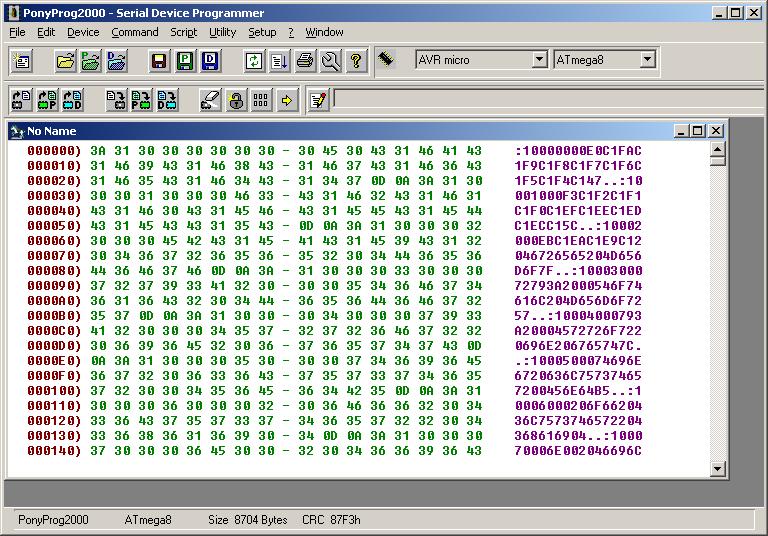Click ASCII text 046726565204D656
Screen dimensions: 768x536
click(x=578, y=256)
